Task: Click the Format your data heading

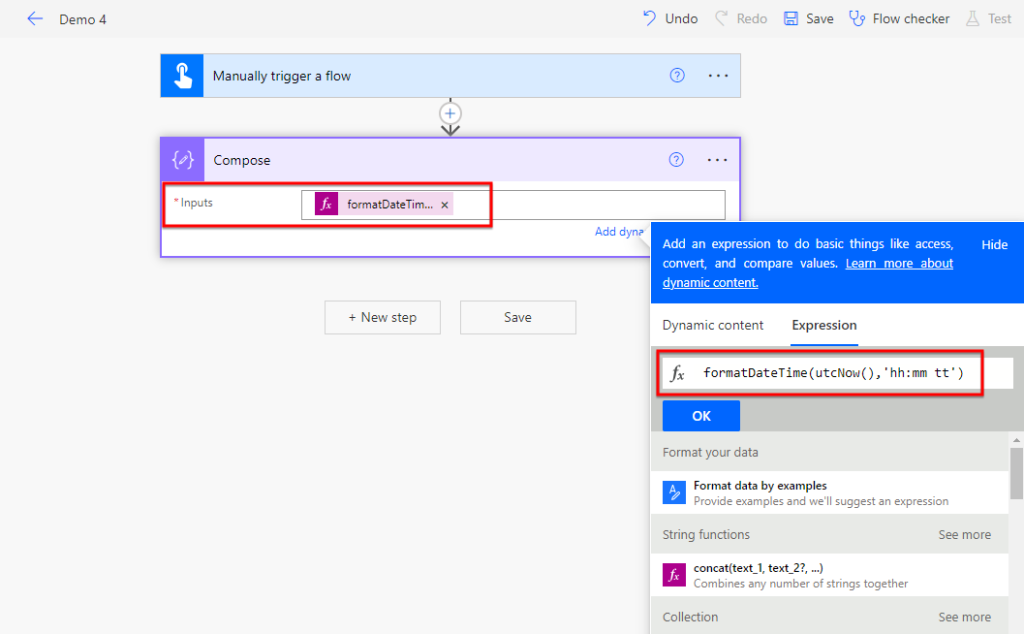Action: click(710, 452)
